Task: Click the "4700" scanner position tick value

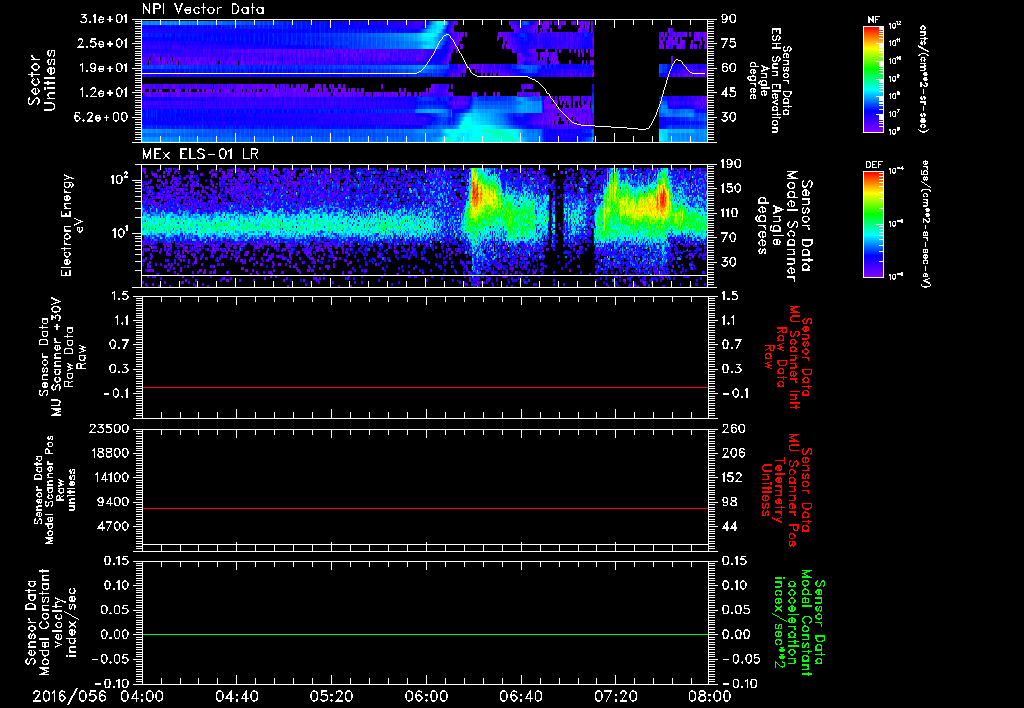Action: tap(114, 526)
